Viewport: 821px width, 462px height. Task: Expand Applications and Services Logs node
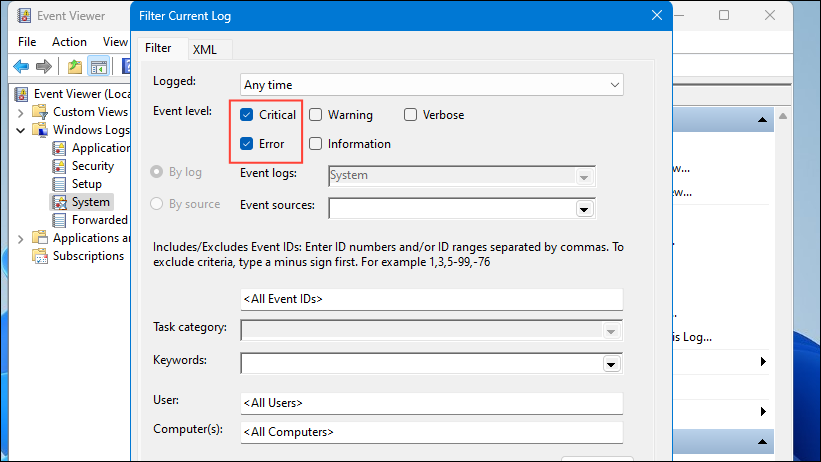[20, 239]
